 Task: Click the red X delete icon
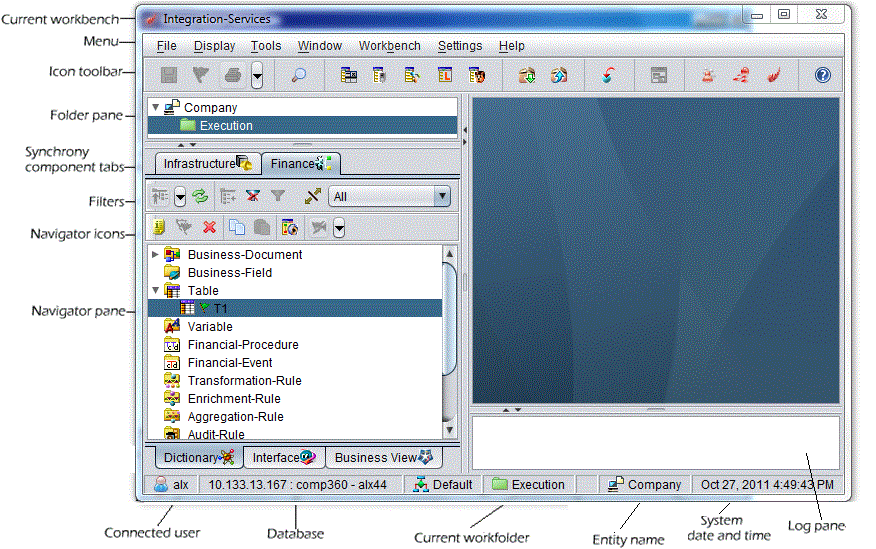point(209,228)
